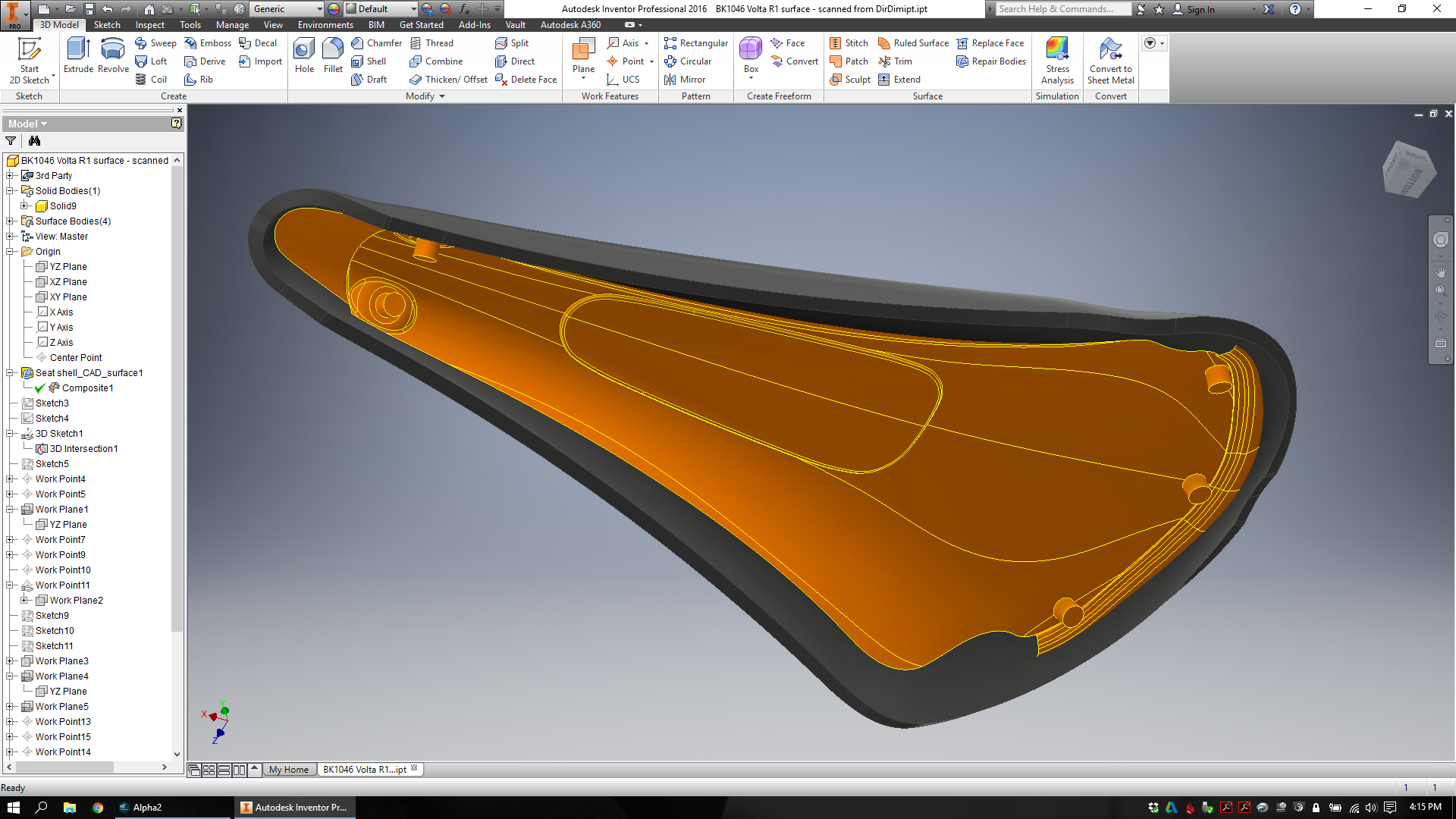The image size is (1456, 819).
Task: Open the Repair Bodies tool
Action: tap(991, 61)
